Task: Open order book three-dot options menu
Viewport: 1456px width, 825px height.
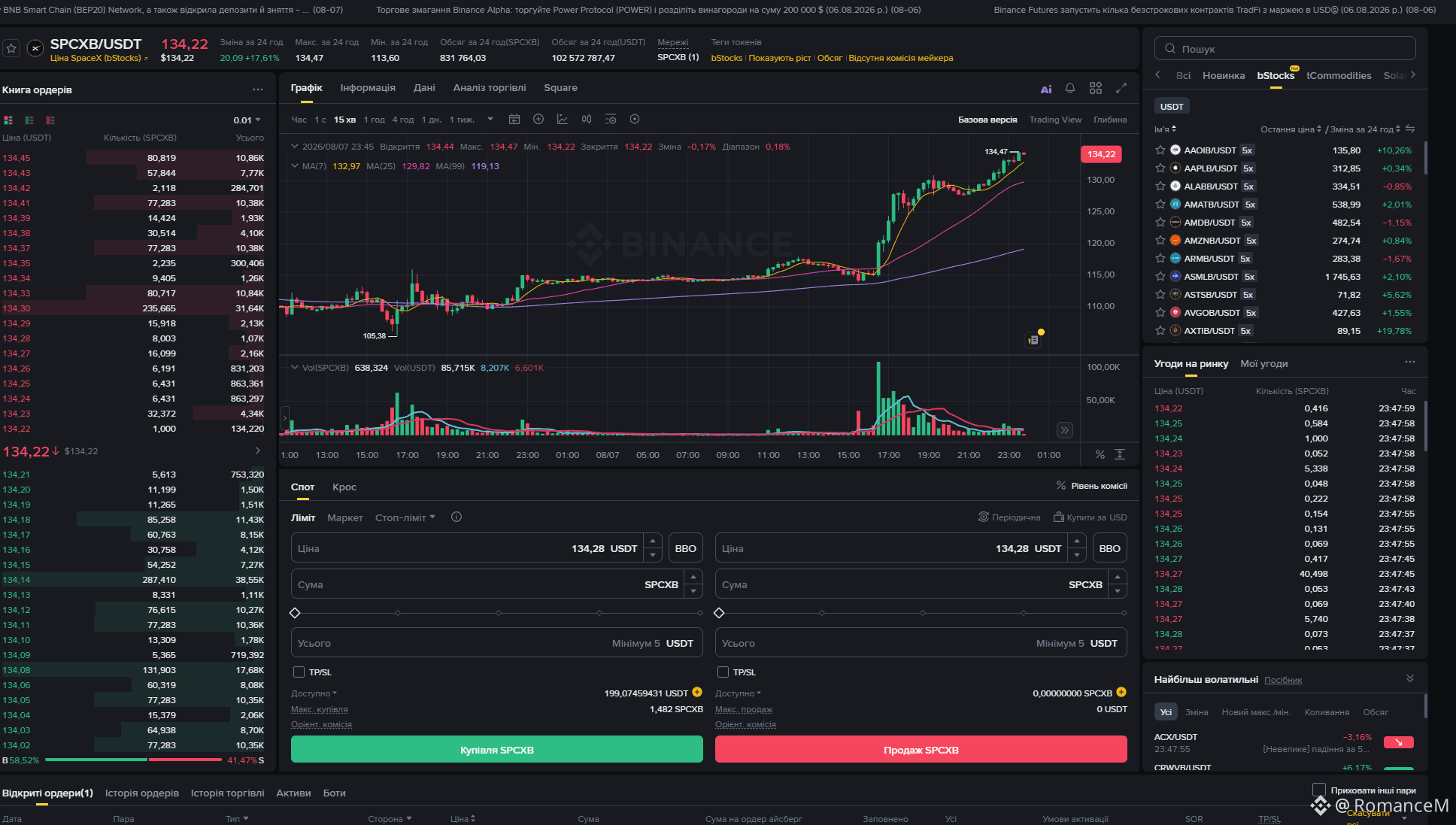Action: [x=258, y=89]
